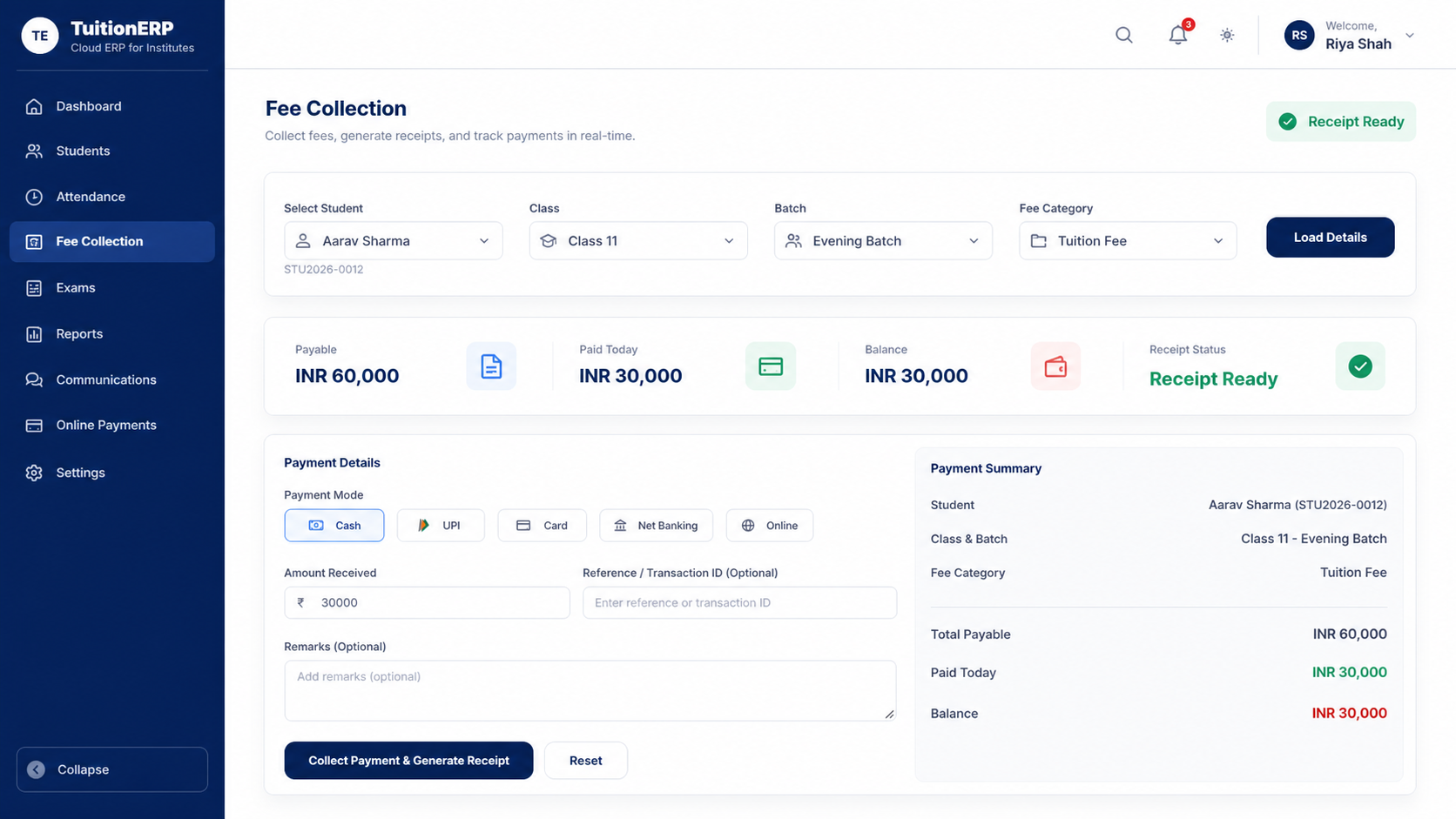Click the Students people icon
This screenshot has height=819, width=1456.
[34, 151]
